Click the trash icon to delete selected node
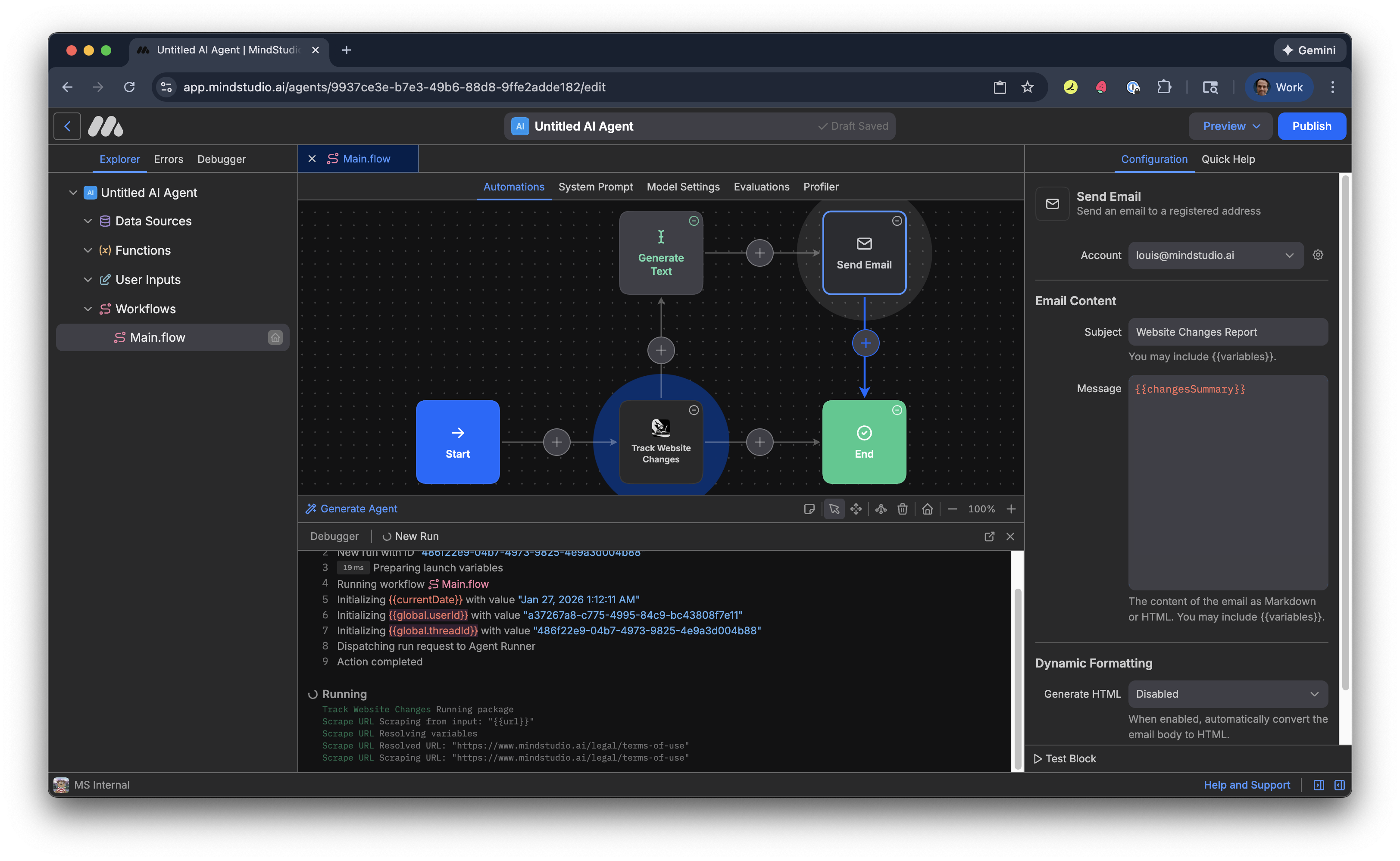Screen dimensions: 1400x861 (x=902, y=508)
